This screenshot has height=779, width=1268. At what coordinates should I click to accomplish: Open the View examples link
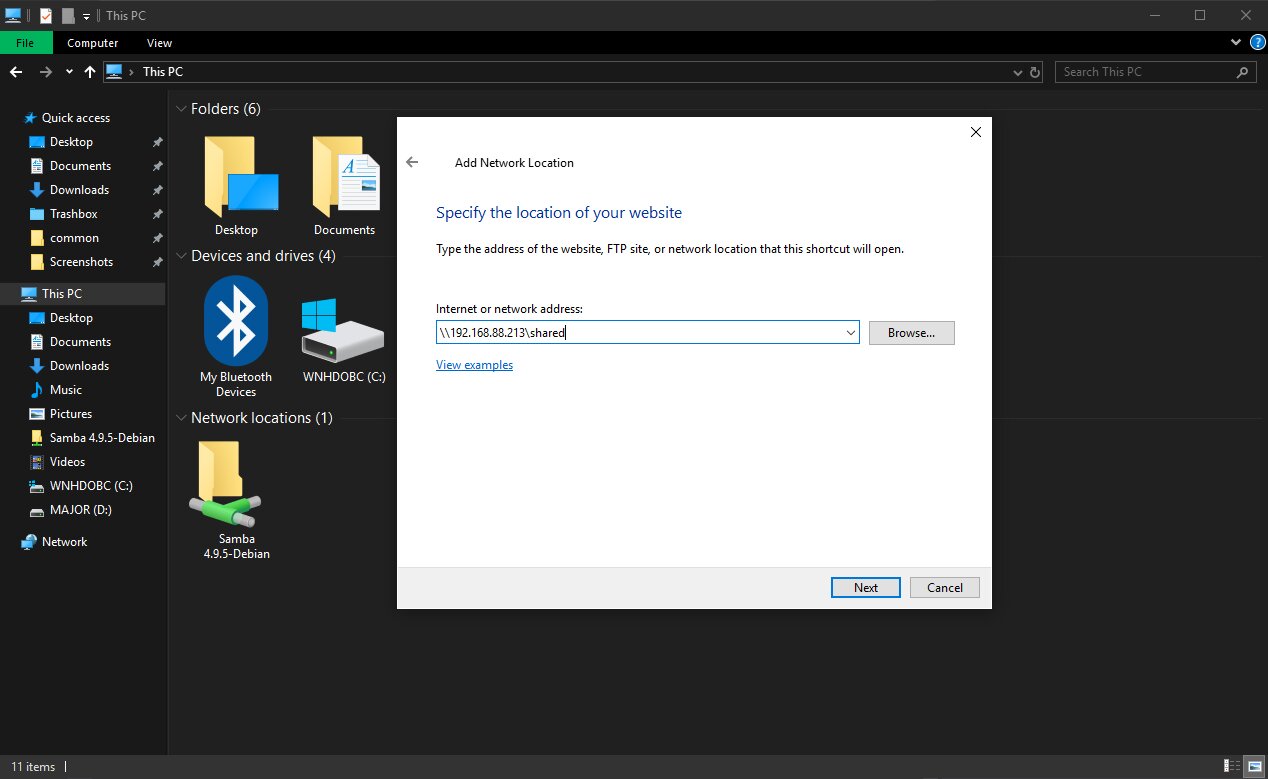pyautogui.click(x=474, y=365)
